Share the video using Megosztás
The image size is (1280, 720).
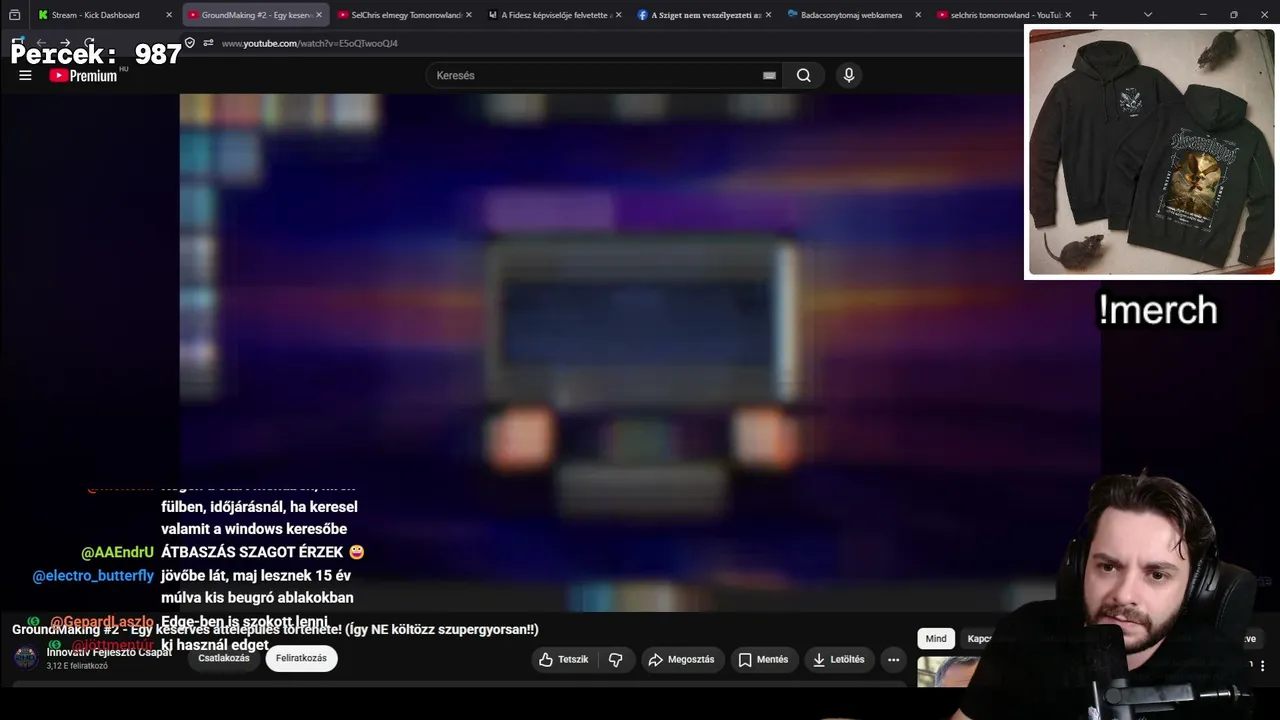tap(682, 659)
